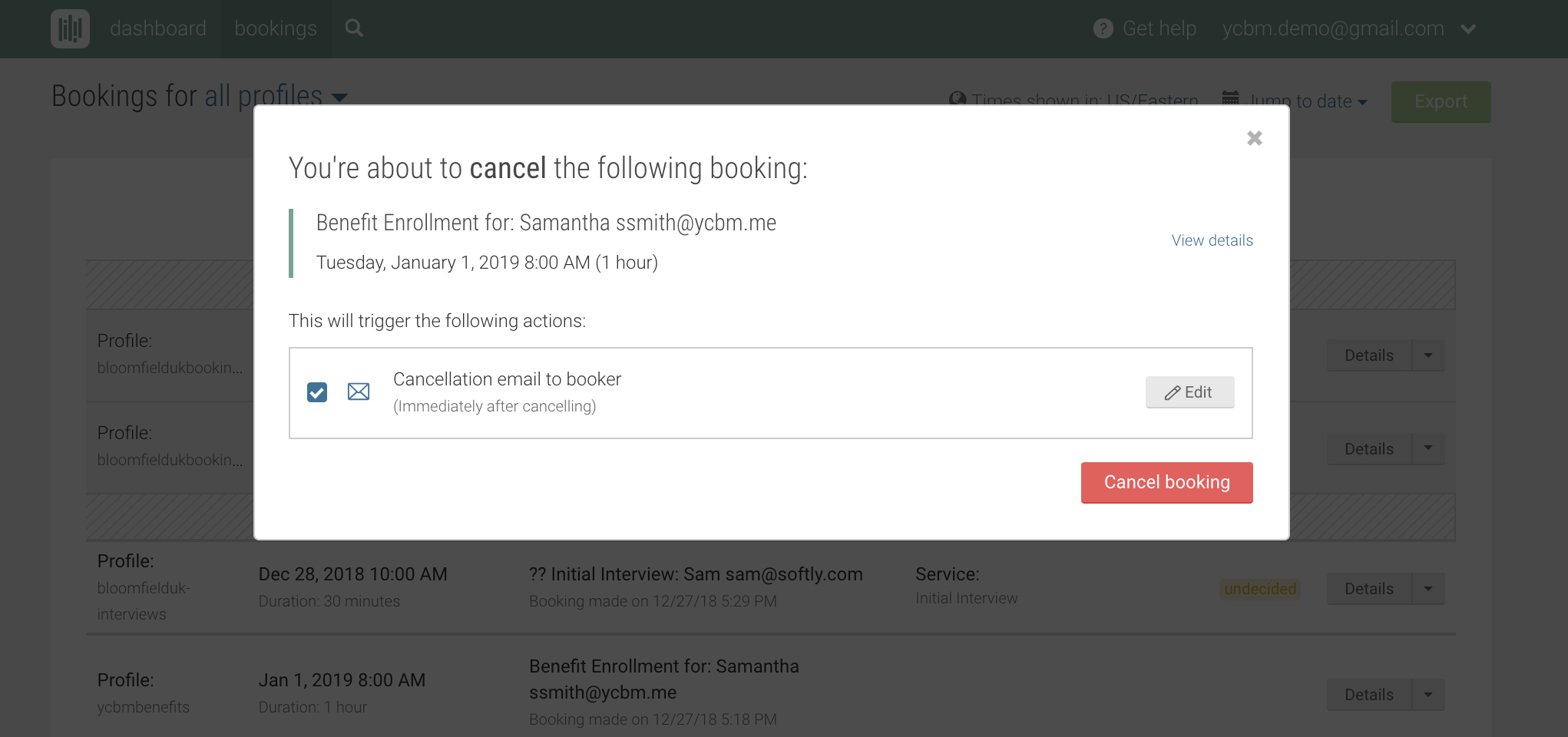Click the cancellation email envelope icon
The width and height of the screenshot is (1568, 737).
[359, 392]
